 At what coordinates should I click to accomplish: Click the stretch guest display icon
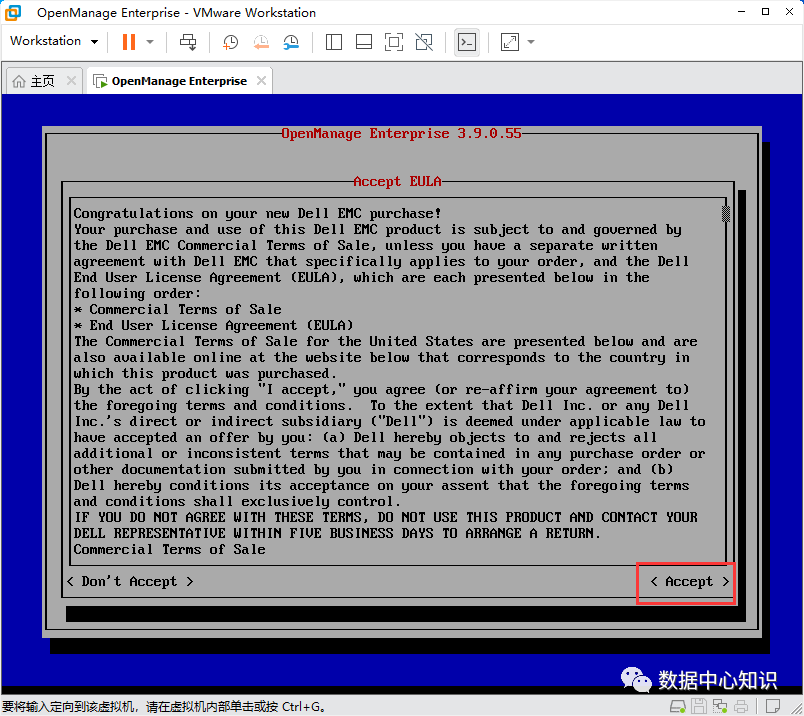pos(510,42)
